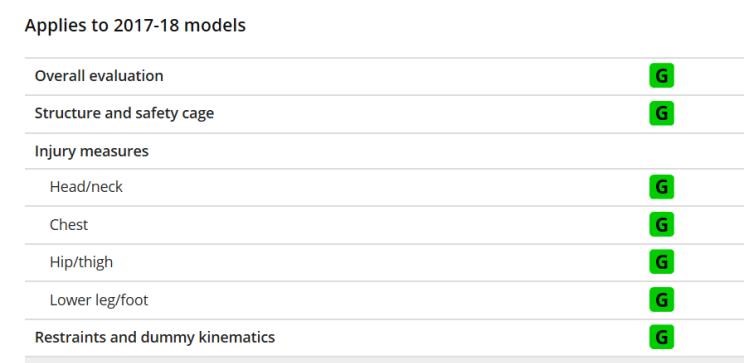Click the Chest green G rating badge

[661, 224]
